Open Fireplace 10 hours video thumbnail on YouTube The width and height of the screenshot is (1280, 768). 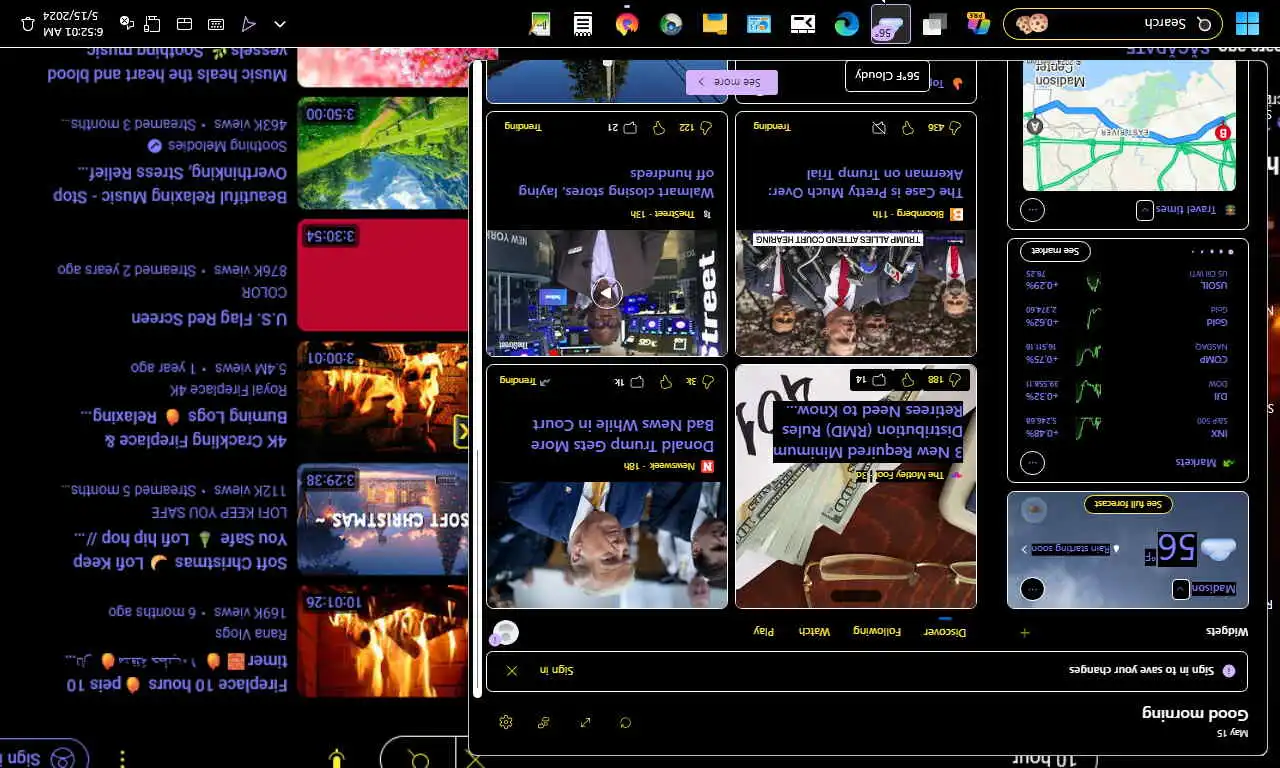[383, 641]
